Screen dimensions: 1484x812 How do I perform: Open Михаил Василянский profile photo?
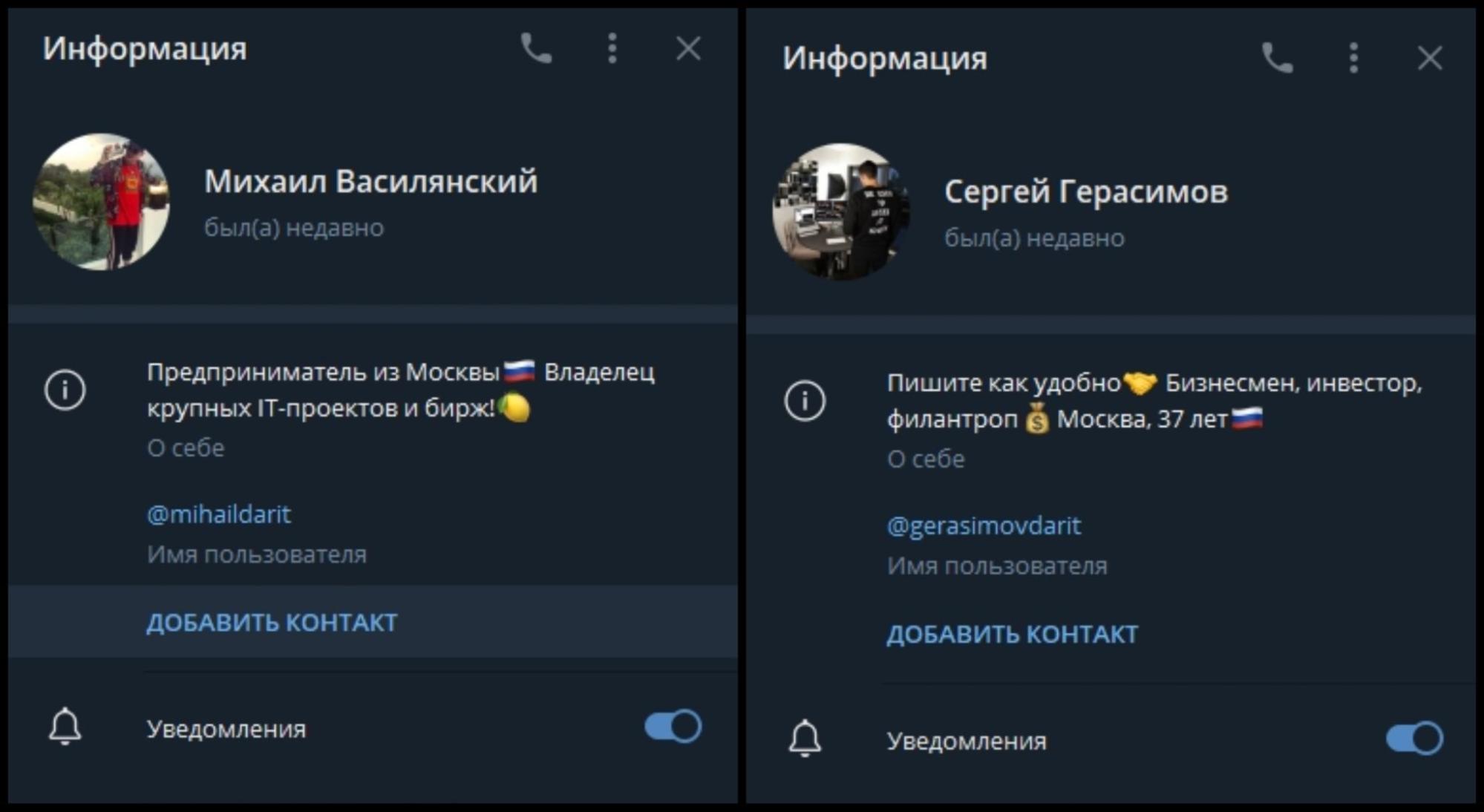[x=102, y=202]
